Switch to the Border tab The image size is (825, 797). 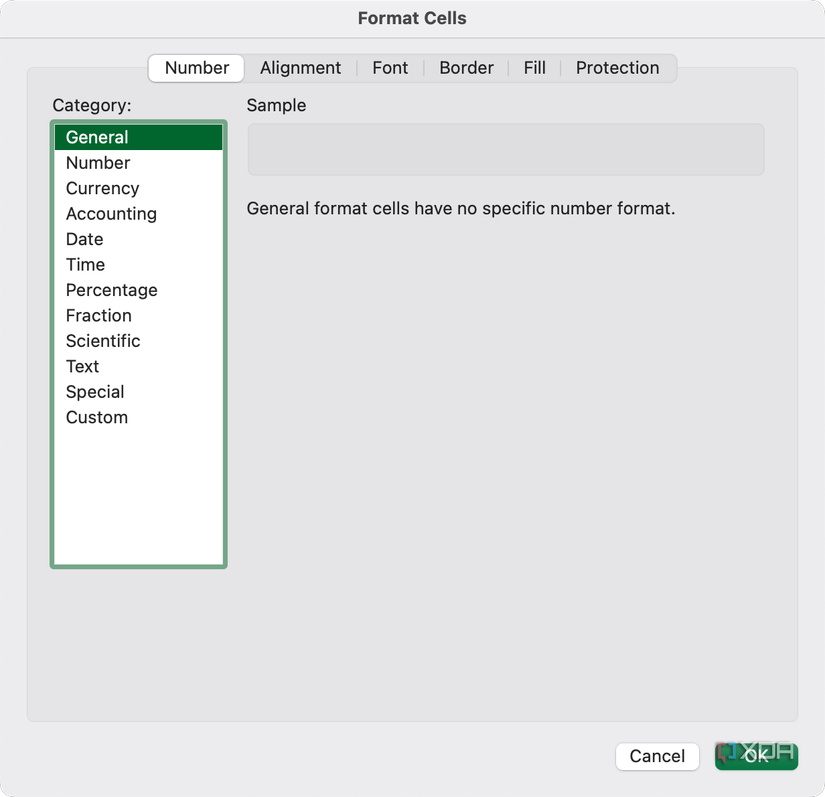[x=466, y=68]
